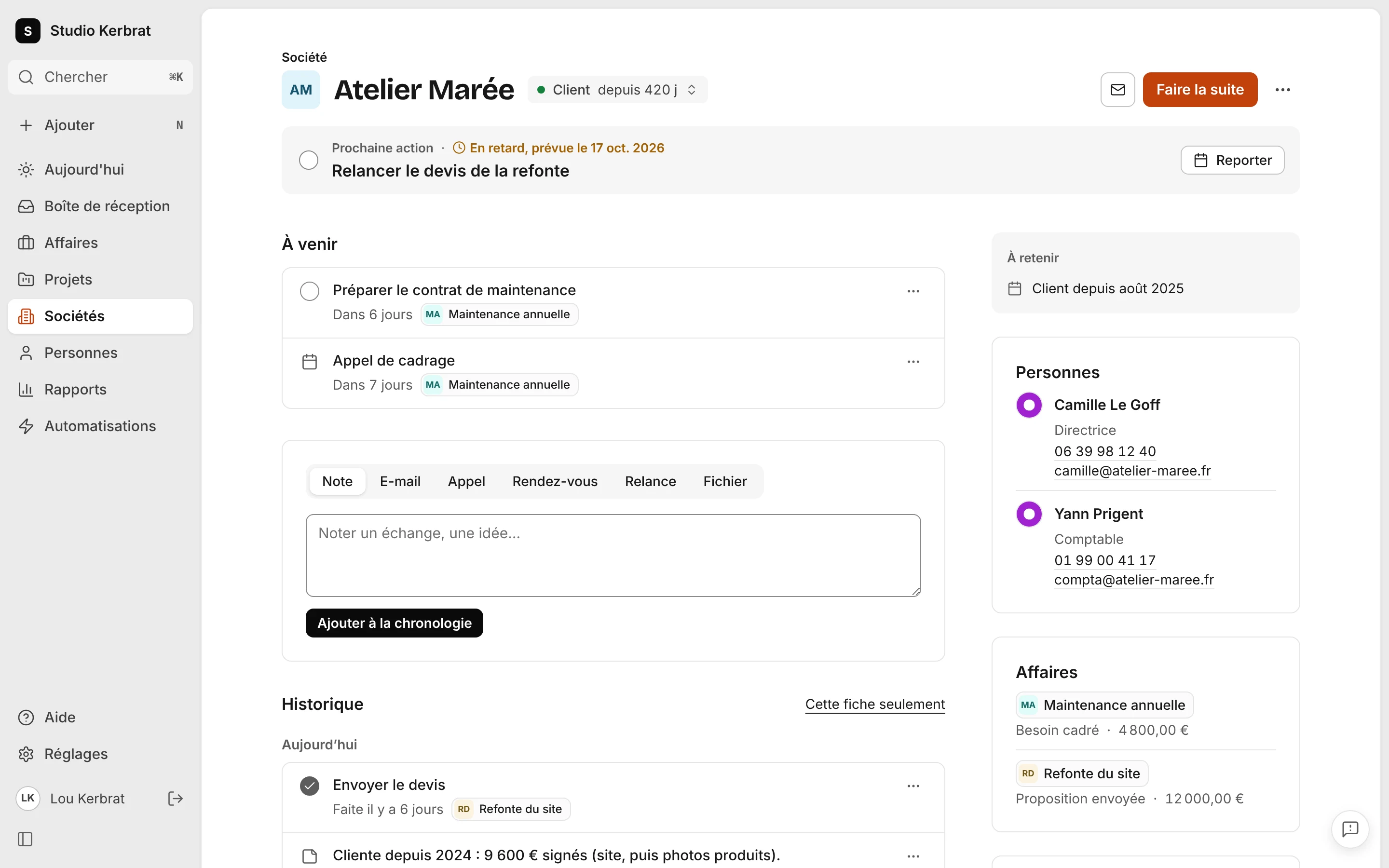Click phone number 01 99 00 41 17

click(x=1105, y=560)
